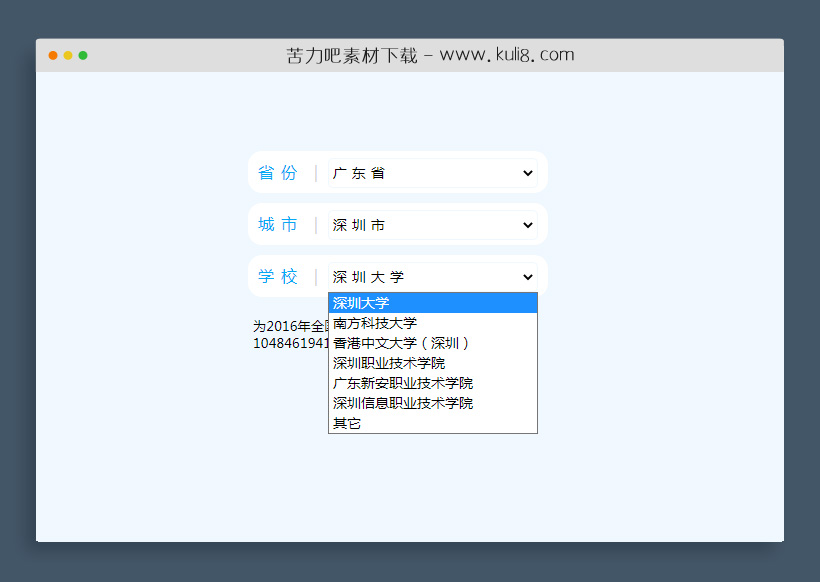Click the red traffic light dot
Image resolution: width=820 pixels, height=582 pixels.
click(52, 56)
